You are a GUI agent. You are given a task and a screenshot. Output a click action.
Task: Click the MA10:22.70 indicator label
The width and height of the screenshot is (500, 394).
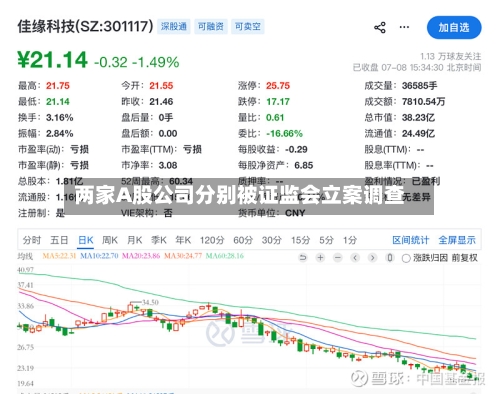99,256
